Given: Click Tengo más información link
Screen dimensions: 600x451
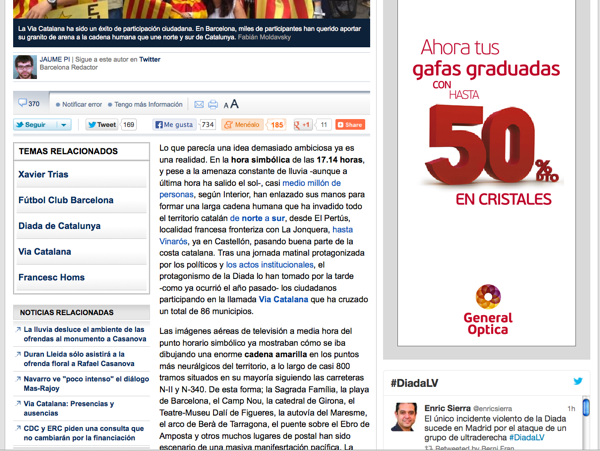Looking at the screenshot, I should [148, 104].
